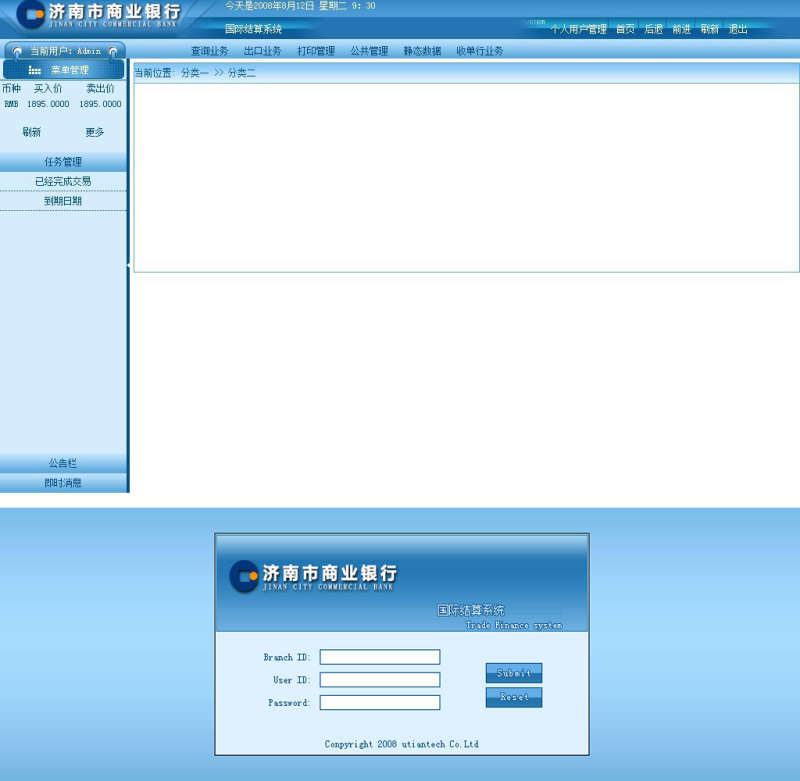Click the 退出 exit control in the top-right navigation
The width and height of the screenshot is (800, 781).
pos(738,29)
